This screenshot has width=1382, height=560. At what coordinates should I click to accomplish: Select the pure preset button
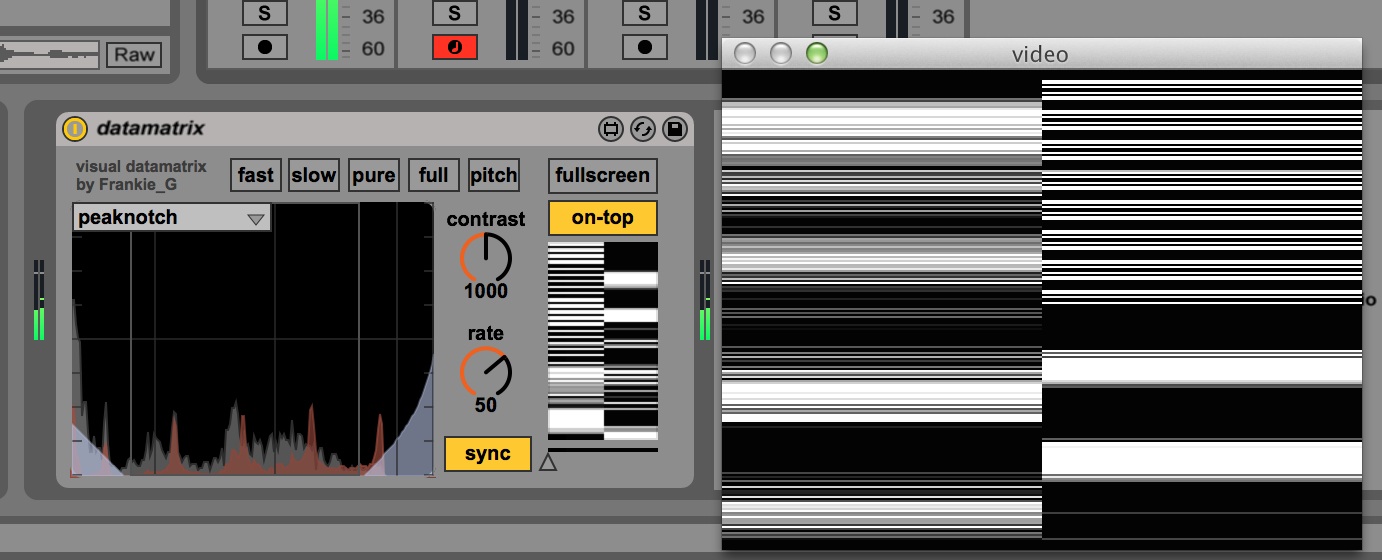[373, 175]
